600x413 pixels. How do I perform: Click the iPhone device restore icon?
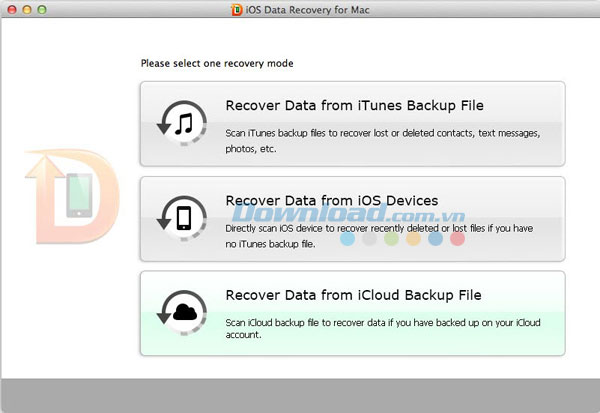click(183, 219)
